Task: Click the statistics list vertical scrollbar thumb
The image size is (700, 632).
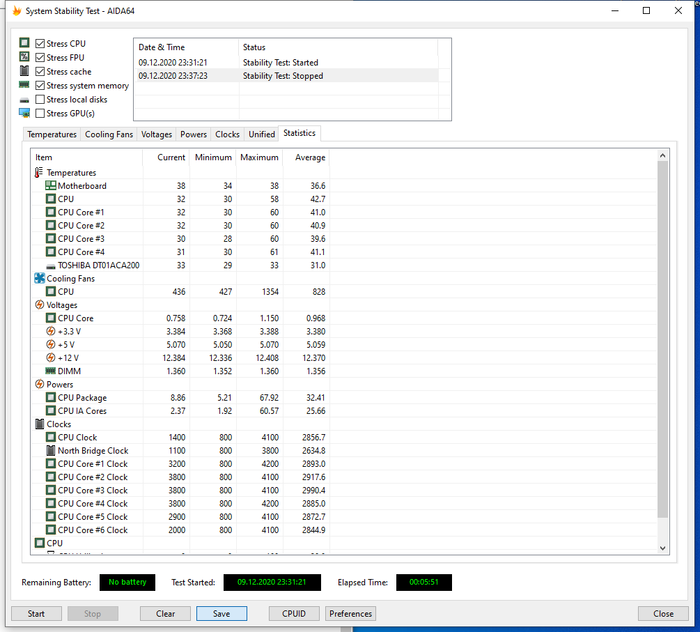Action: [x=662, y=339]
